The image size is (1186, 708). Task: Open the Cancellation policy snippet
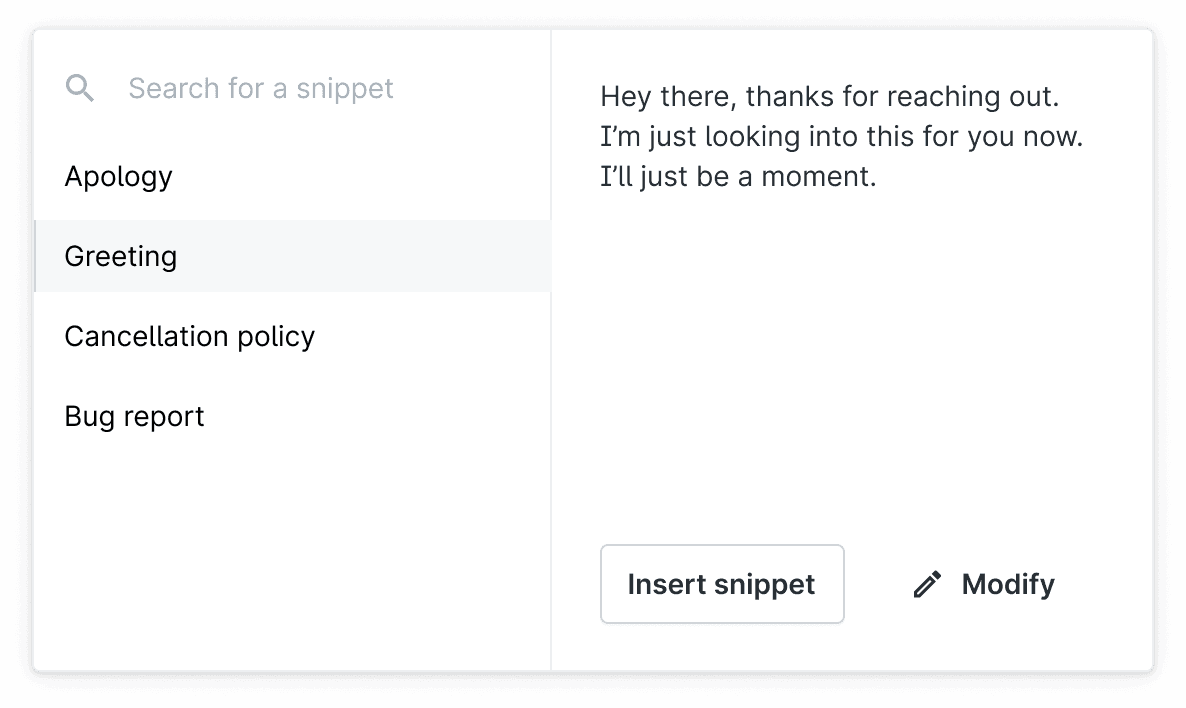click(x=292, y=337)
